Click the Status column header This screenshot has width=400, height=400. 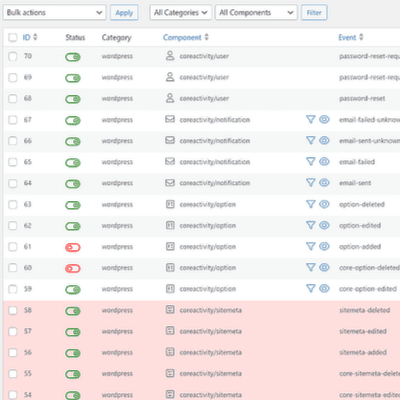click(x=75, y=37)
